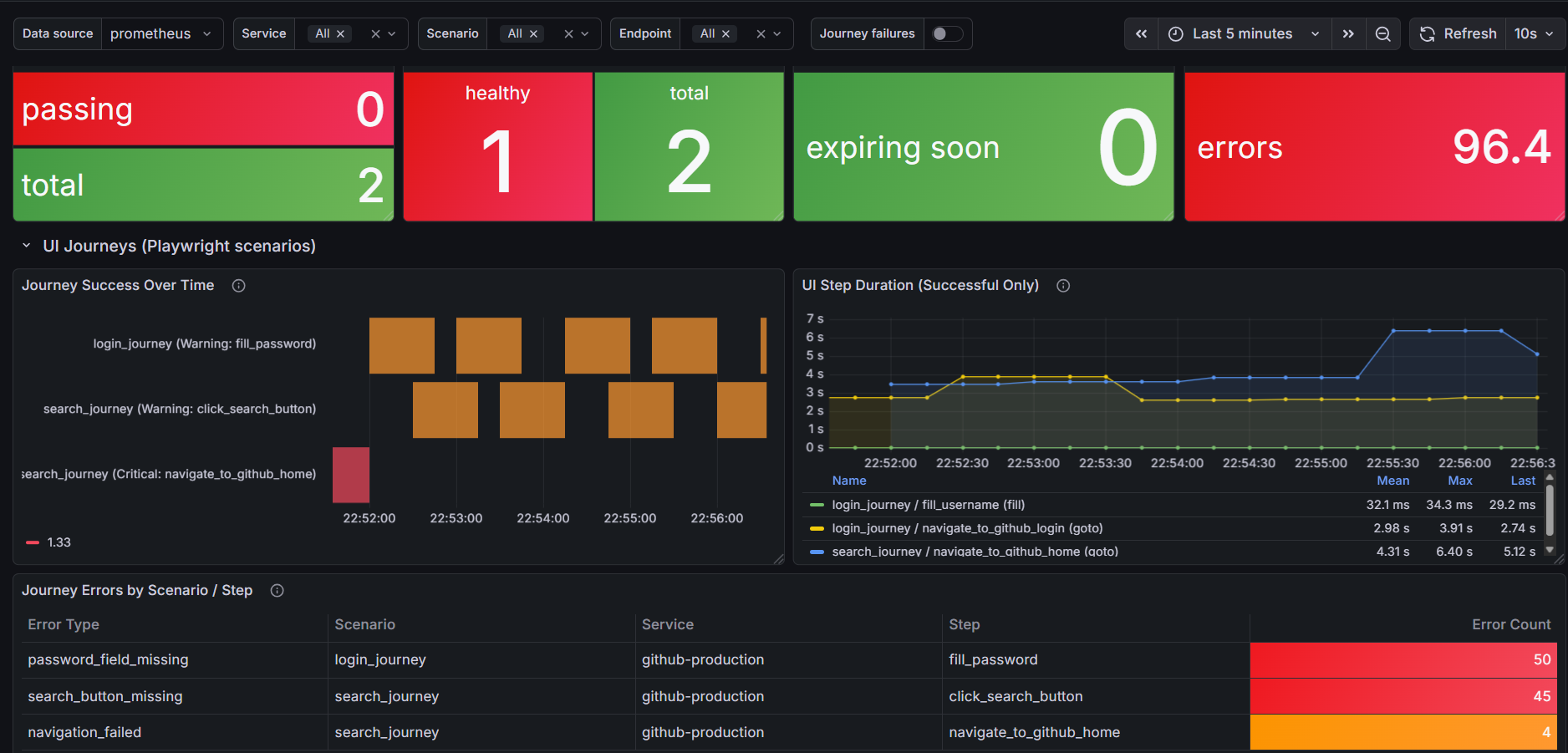Zoom out time range with magnifier icon

point(1383,33)
